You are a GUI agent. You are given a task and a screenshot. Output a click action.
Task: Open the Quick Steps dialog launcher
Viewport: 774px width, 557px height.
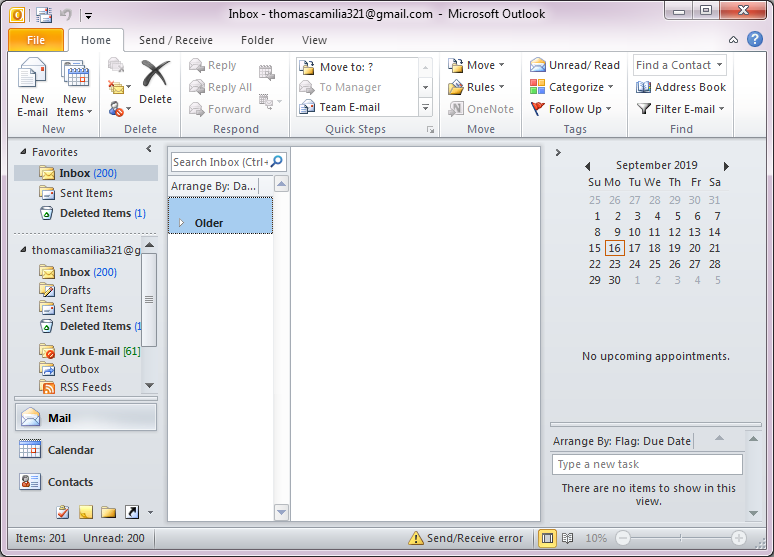coord(430,129)
